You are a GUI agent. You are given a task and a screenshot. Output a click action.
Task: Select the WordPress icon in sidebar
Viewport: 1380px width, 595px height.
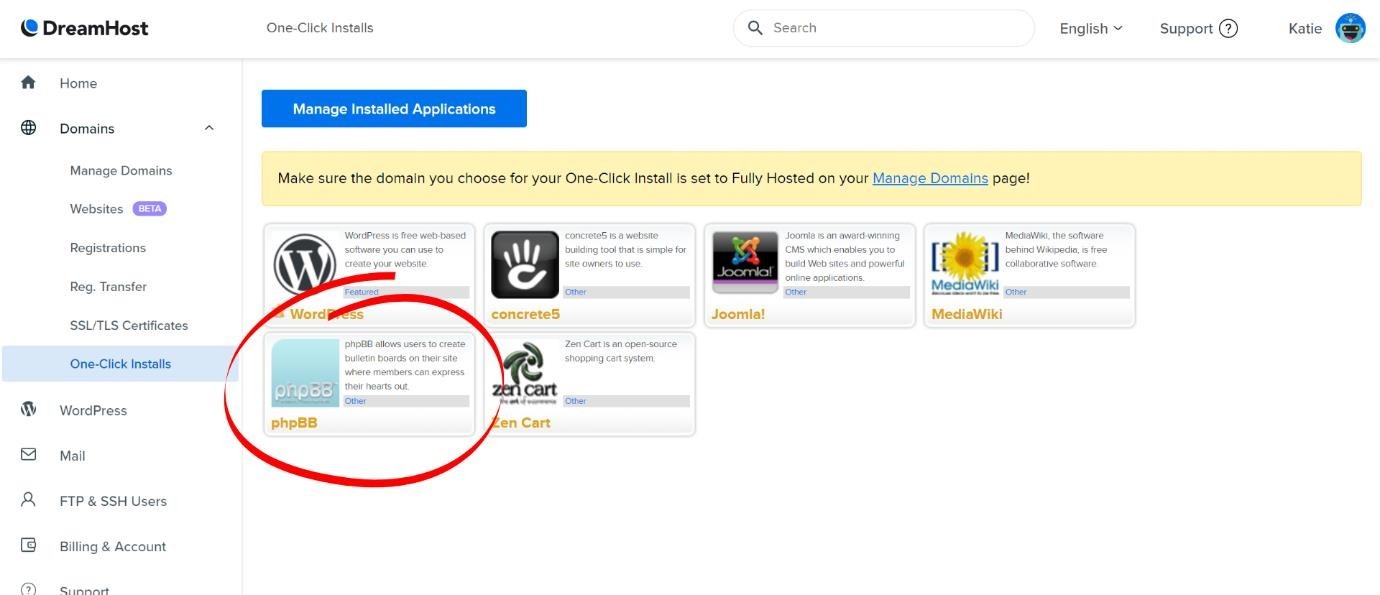click(28, 410)
